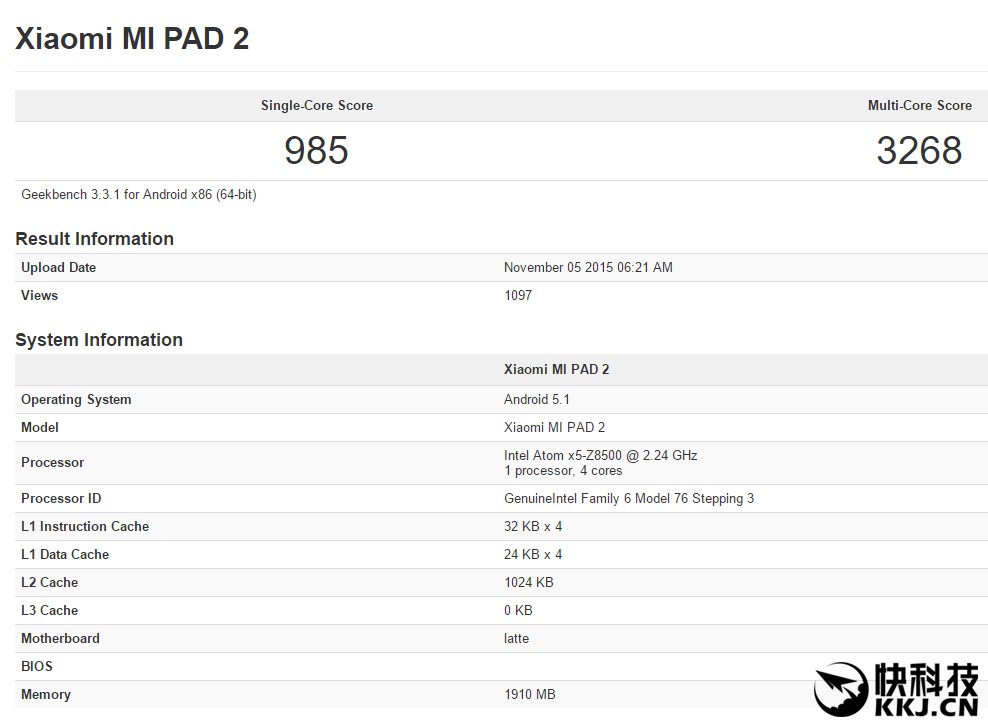Select the 'Upload Date' row label

[x=59, y=267]
